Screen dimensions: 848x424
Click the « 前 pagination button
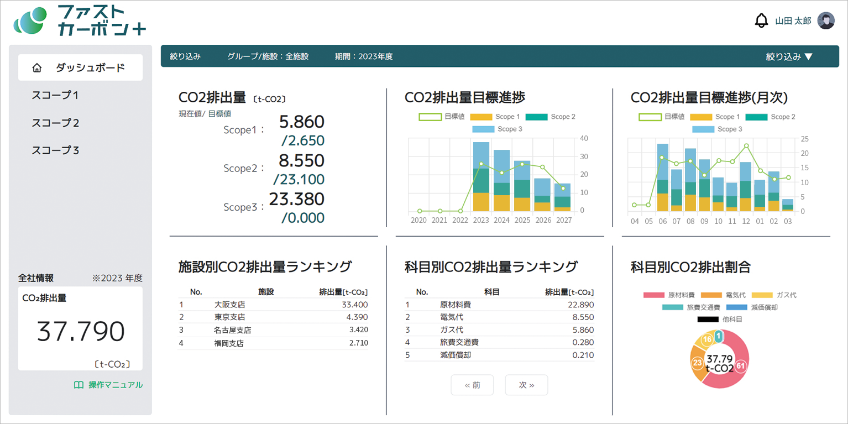point(472,384)
